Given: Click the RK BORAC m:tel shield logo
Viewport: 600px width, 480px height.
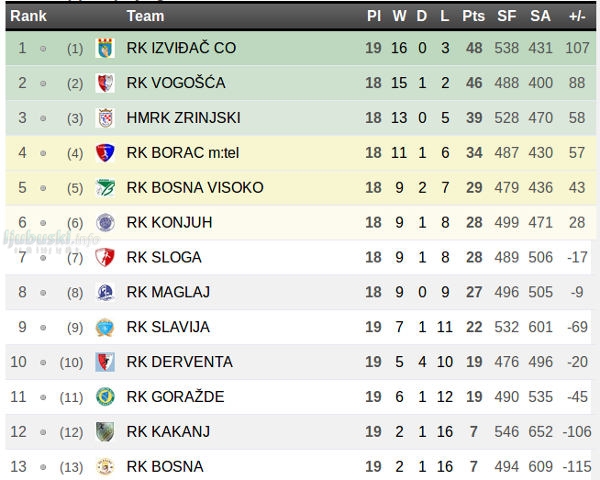Looking at the screenshot, I should pos(105,153).
